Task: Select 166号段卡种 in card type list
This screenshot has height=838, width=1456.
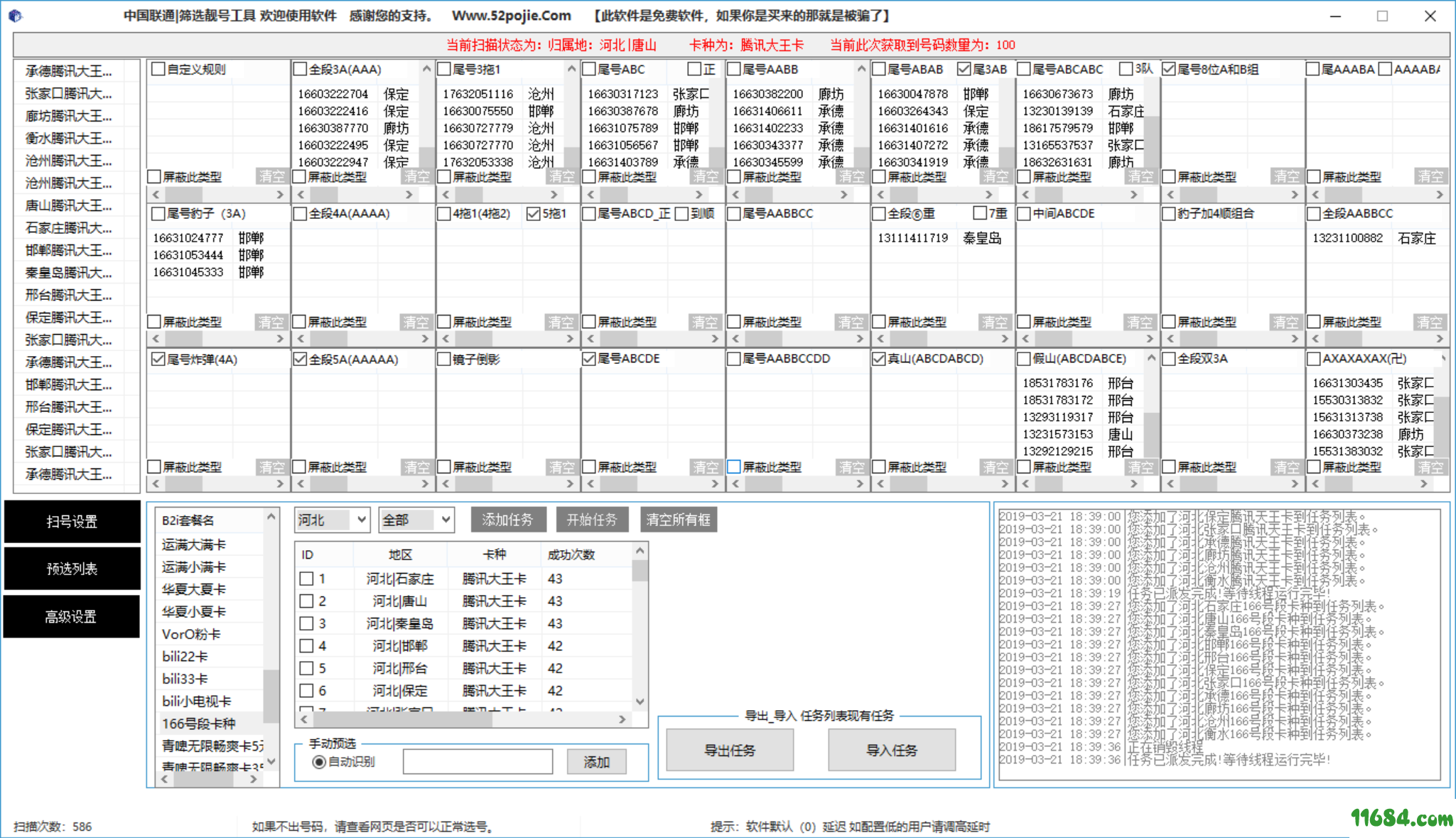Action: tap(210, 724)
